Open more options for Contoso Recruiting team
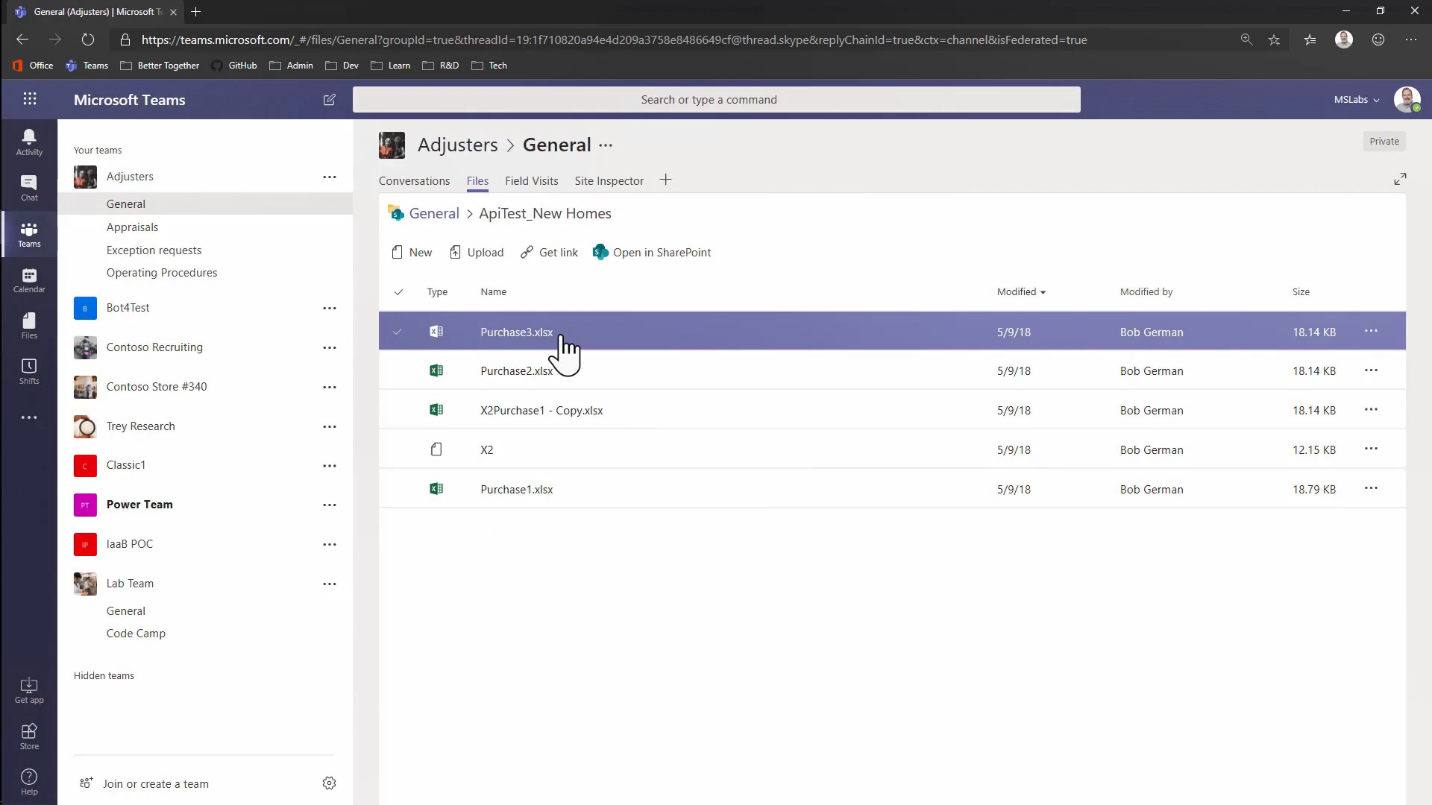The height and width of the screenshot is (805, 1432). 329,348
